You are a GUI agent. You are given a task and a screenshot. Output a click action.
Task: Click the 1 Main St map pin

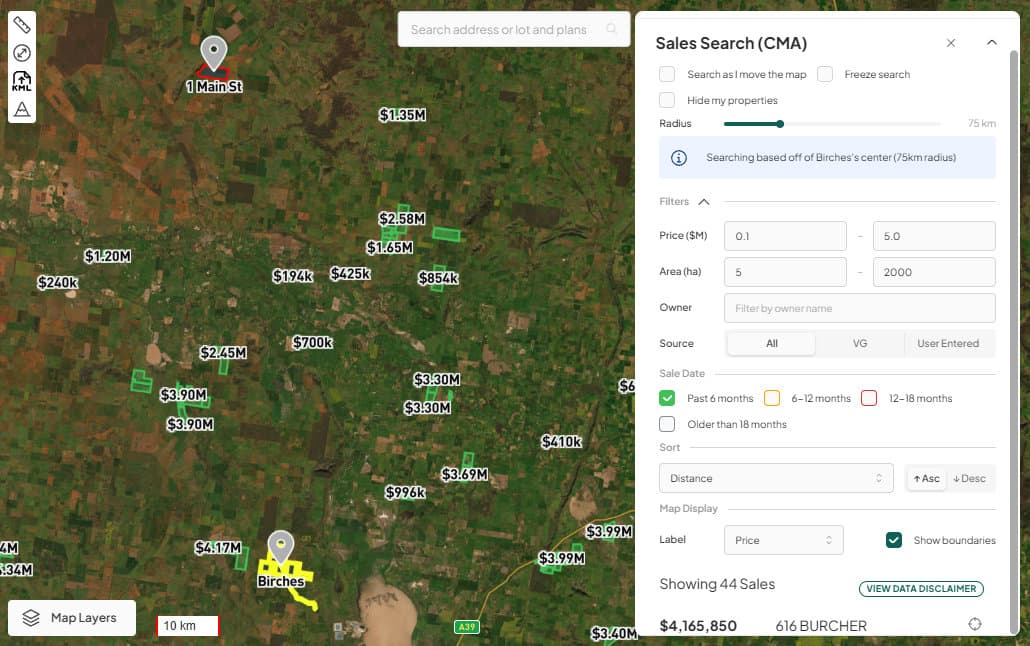pyautogui.click(x=213, y=52)
